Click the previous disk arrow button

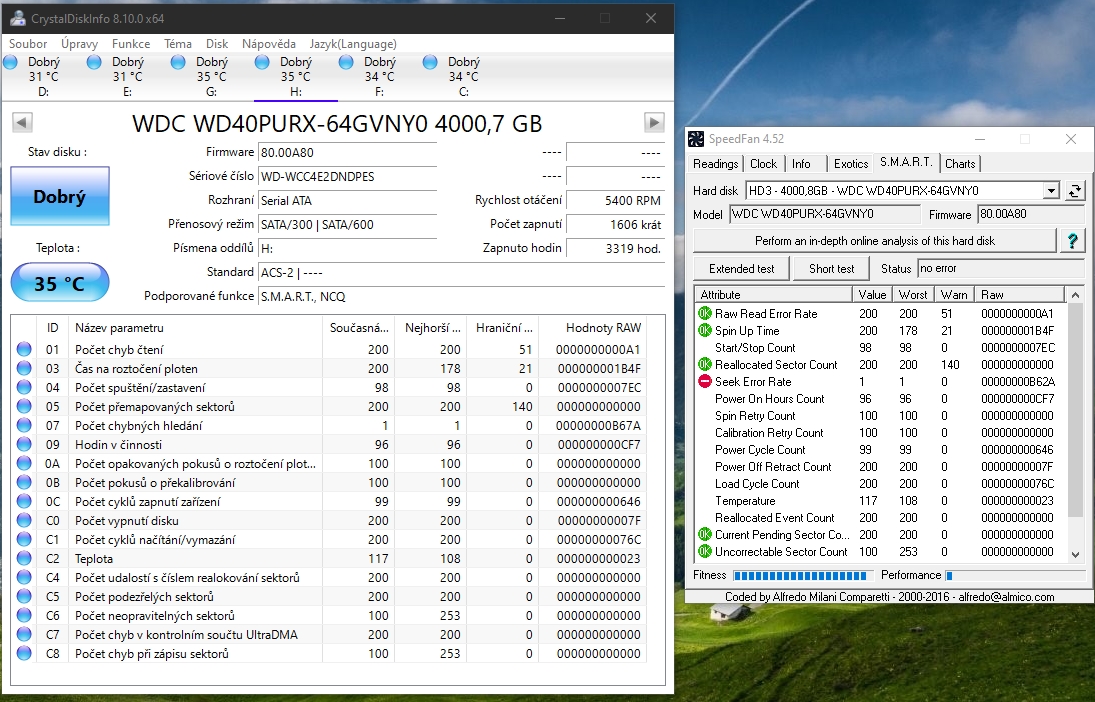click(22, 122)
